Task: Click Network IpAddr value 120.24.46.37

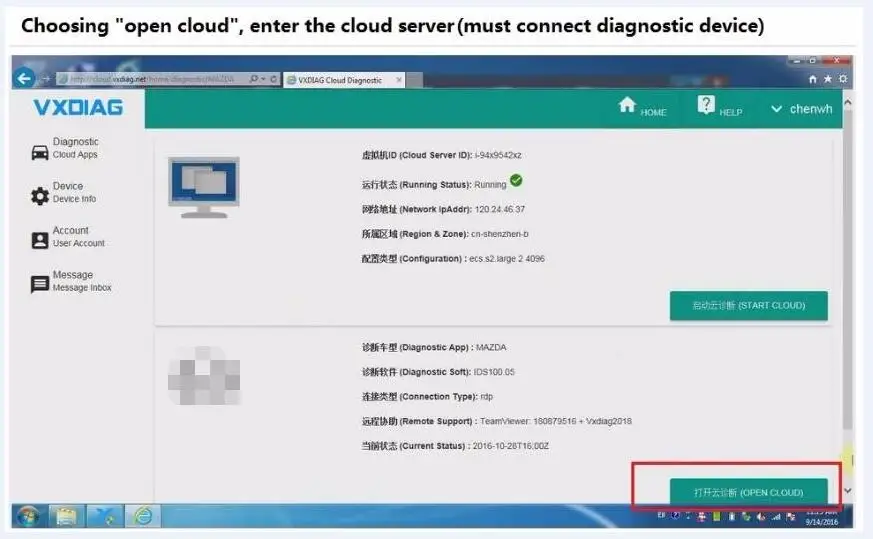Action: click(x=500, y=209)
